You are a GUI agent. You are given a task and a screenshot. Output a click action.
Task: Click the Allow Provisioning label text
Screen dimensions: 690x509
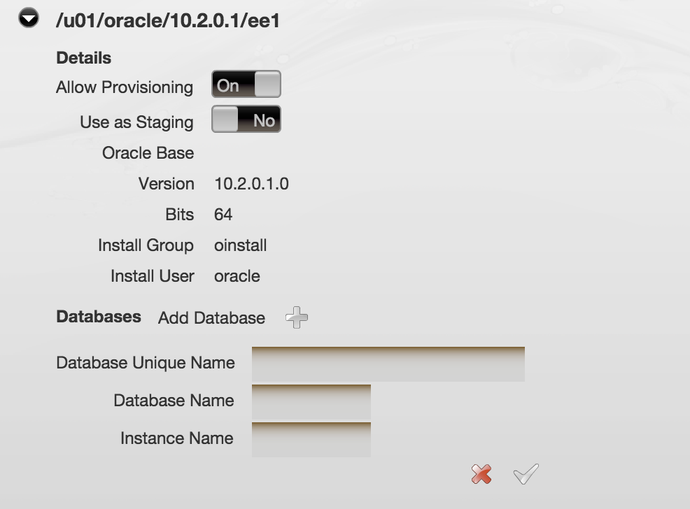pyautogui.click(x=124, y=87)
